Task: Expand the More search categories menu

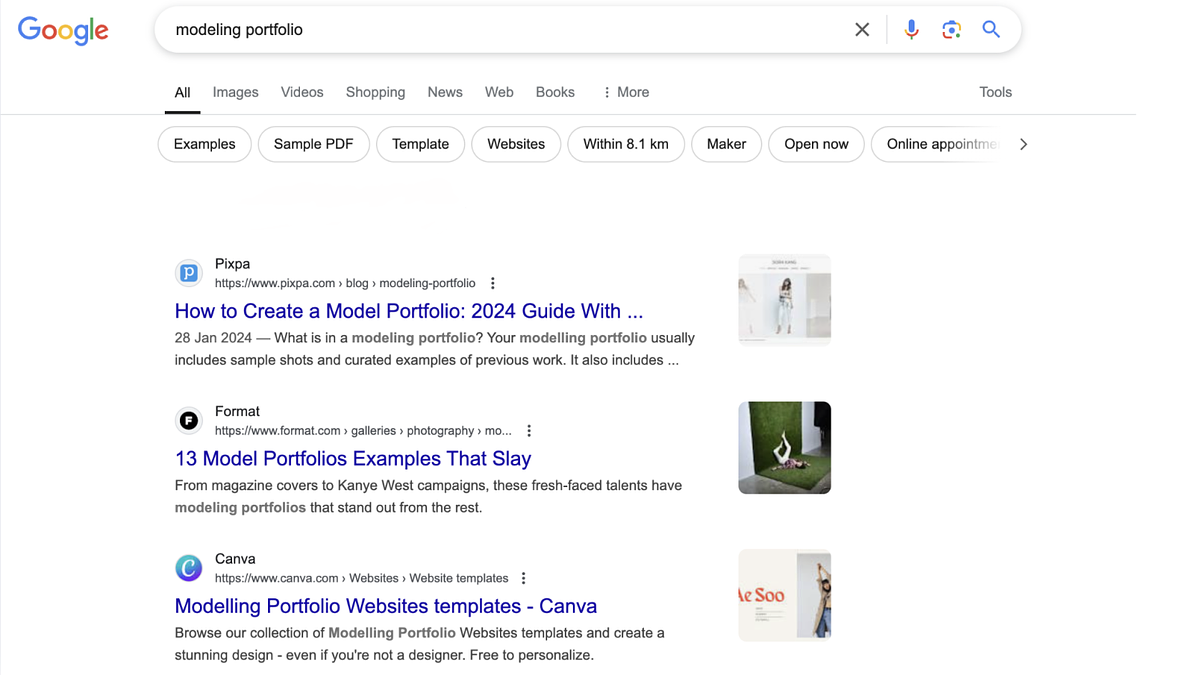Action: (x=626, y=92)
